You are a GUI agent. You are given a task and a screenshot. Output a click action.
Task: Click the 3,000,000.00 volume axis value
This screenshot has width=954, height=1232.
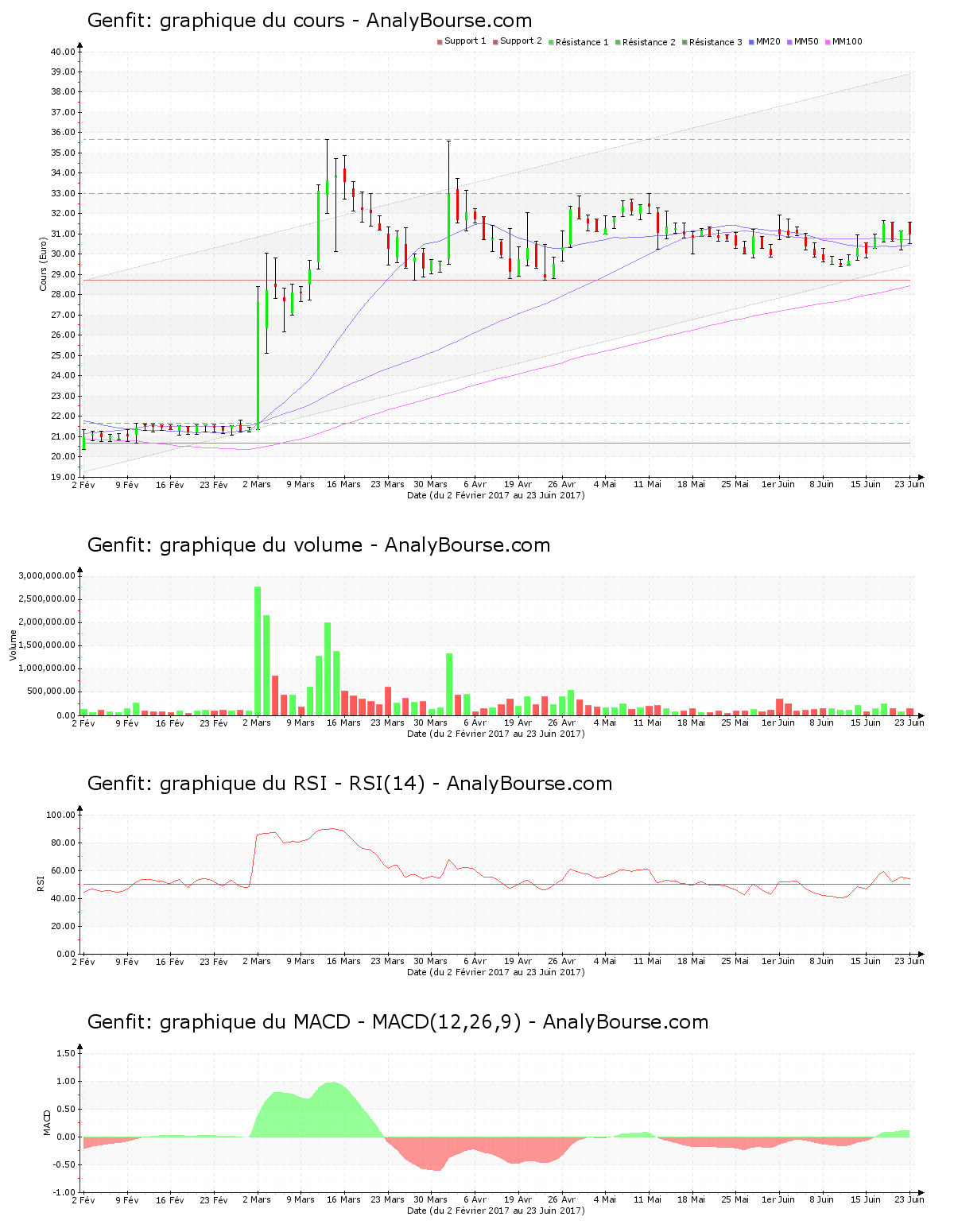[x=48, y=576]
